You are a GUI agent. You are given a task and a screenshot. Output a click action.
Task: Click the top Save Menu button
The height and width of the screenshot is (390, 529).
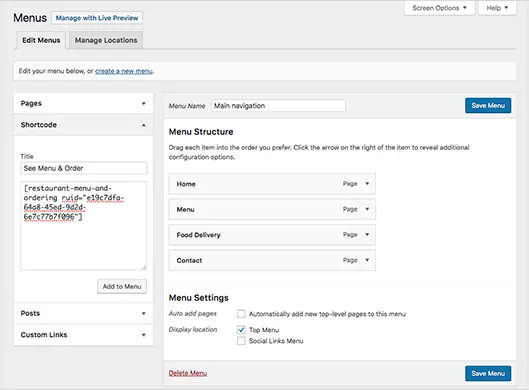(x=488, y=106)
